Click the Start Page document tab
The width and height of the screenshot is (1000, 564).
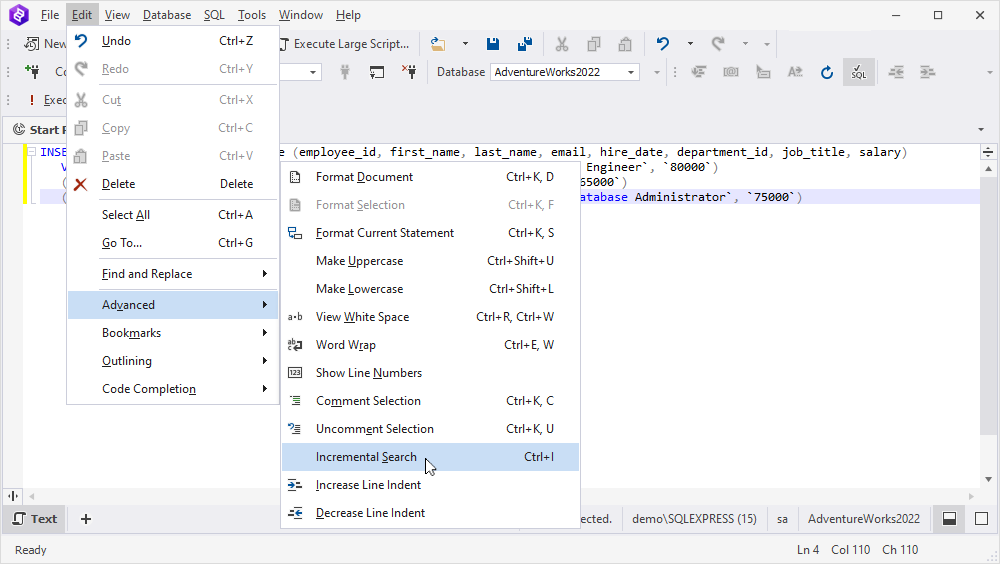pos(40,130)
